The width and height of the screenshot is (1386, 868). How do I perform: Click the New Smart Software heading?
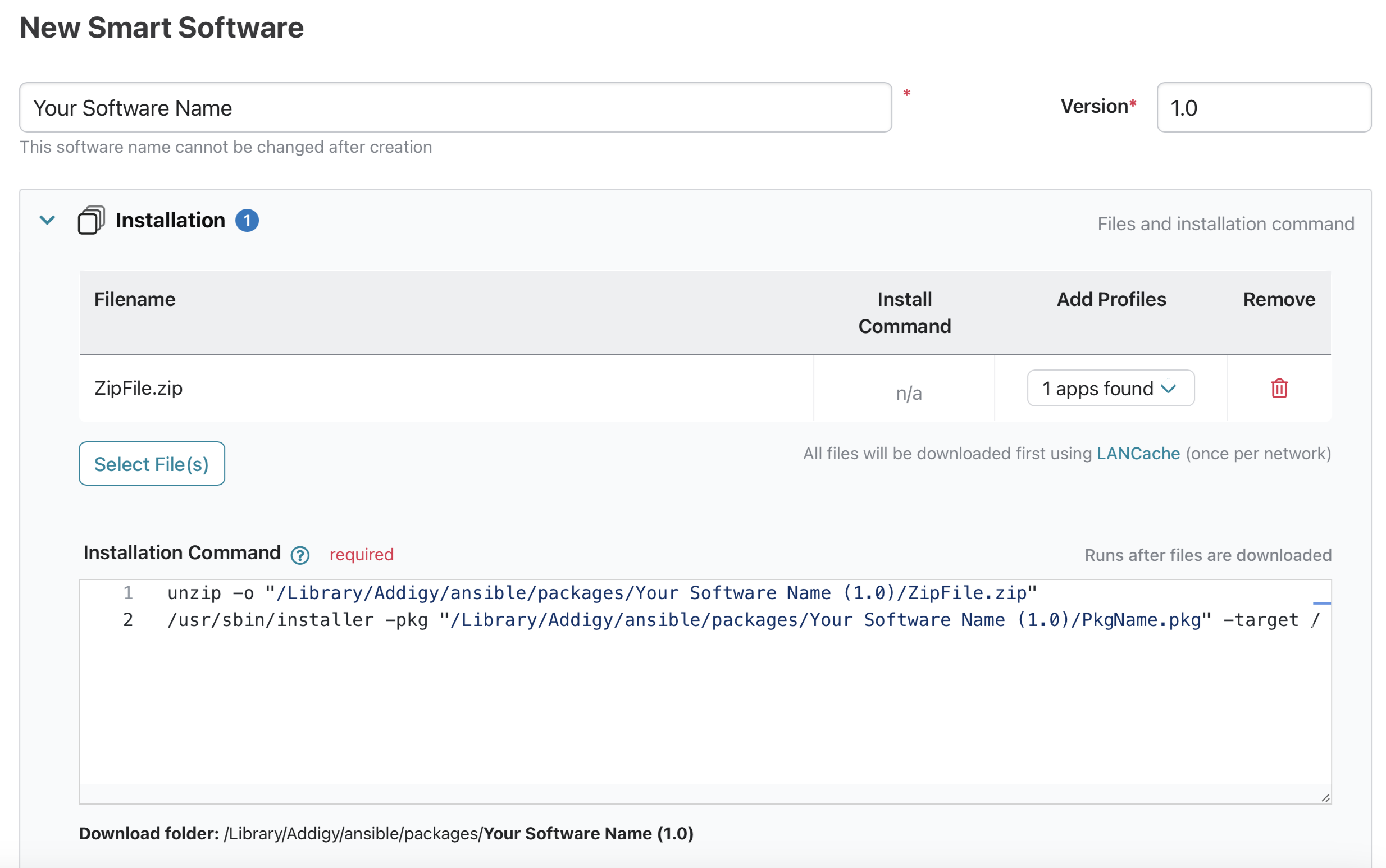pyautogui.click(x=161, y=28)
